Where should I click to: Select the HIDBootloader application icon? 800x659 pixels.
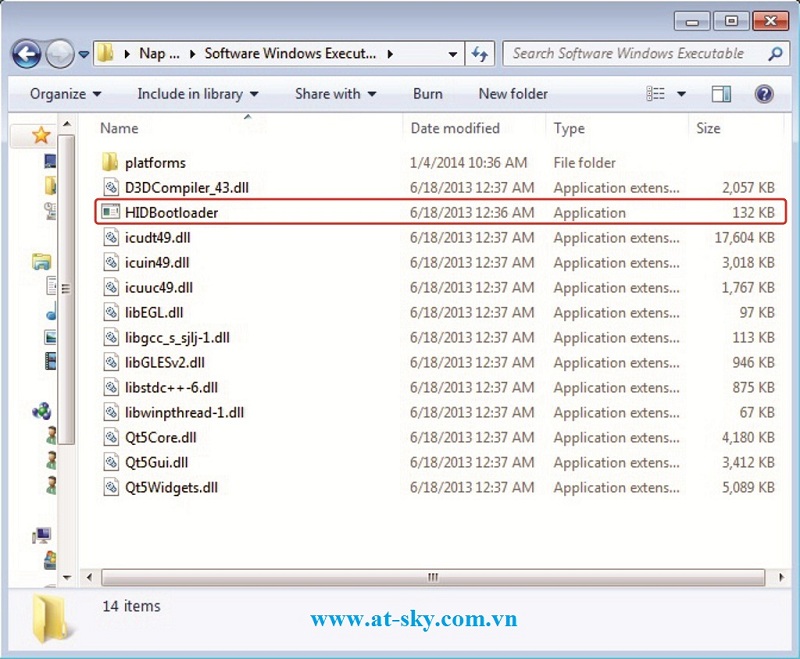pyautogui.click(x=110, y=212)
